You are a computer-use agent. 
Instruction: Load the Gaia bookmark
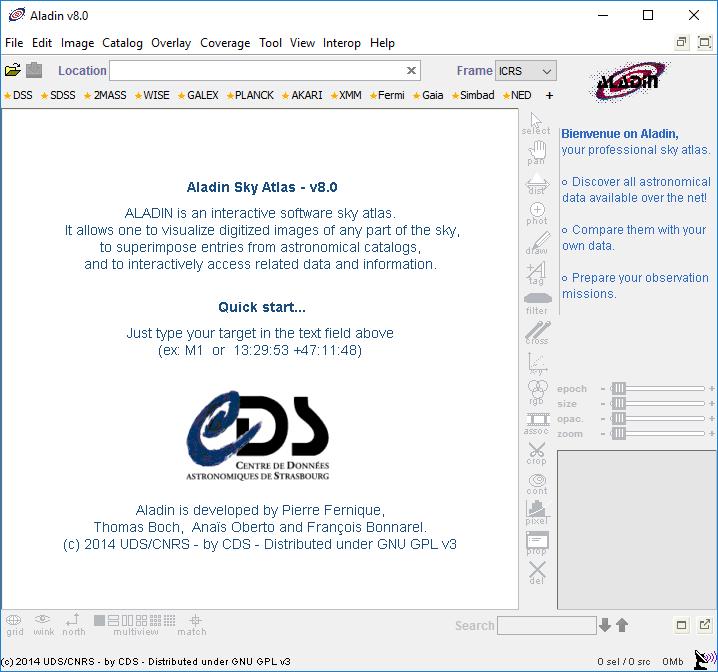click(x=428, y=95)
